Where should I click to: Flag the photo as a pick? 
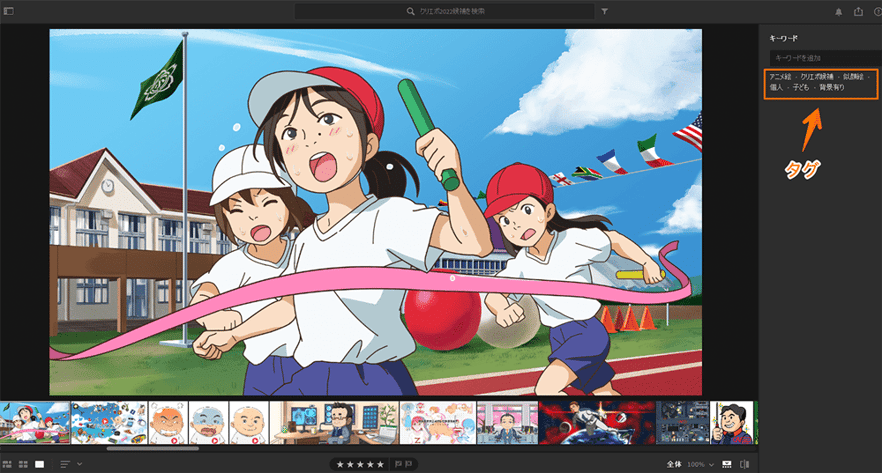pos(398,464)
